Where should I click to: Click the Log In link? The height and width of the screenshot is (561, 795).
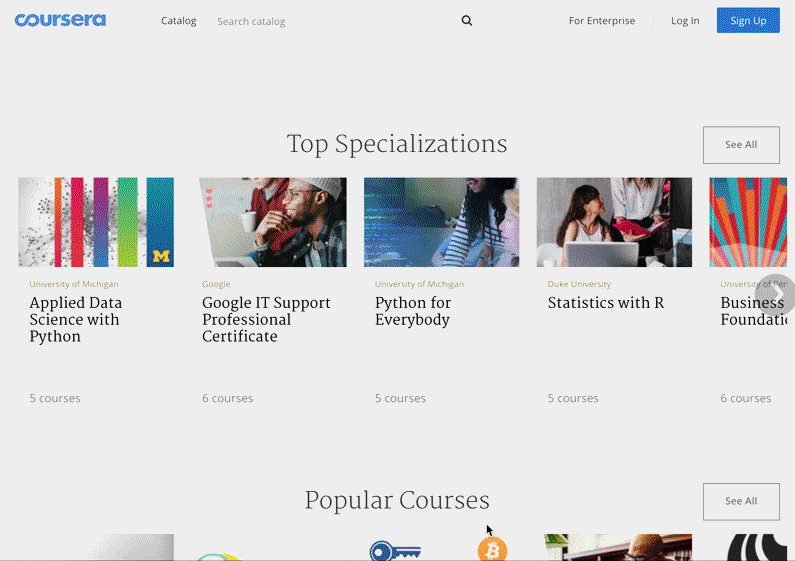coord(685,21)
